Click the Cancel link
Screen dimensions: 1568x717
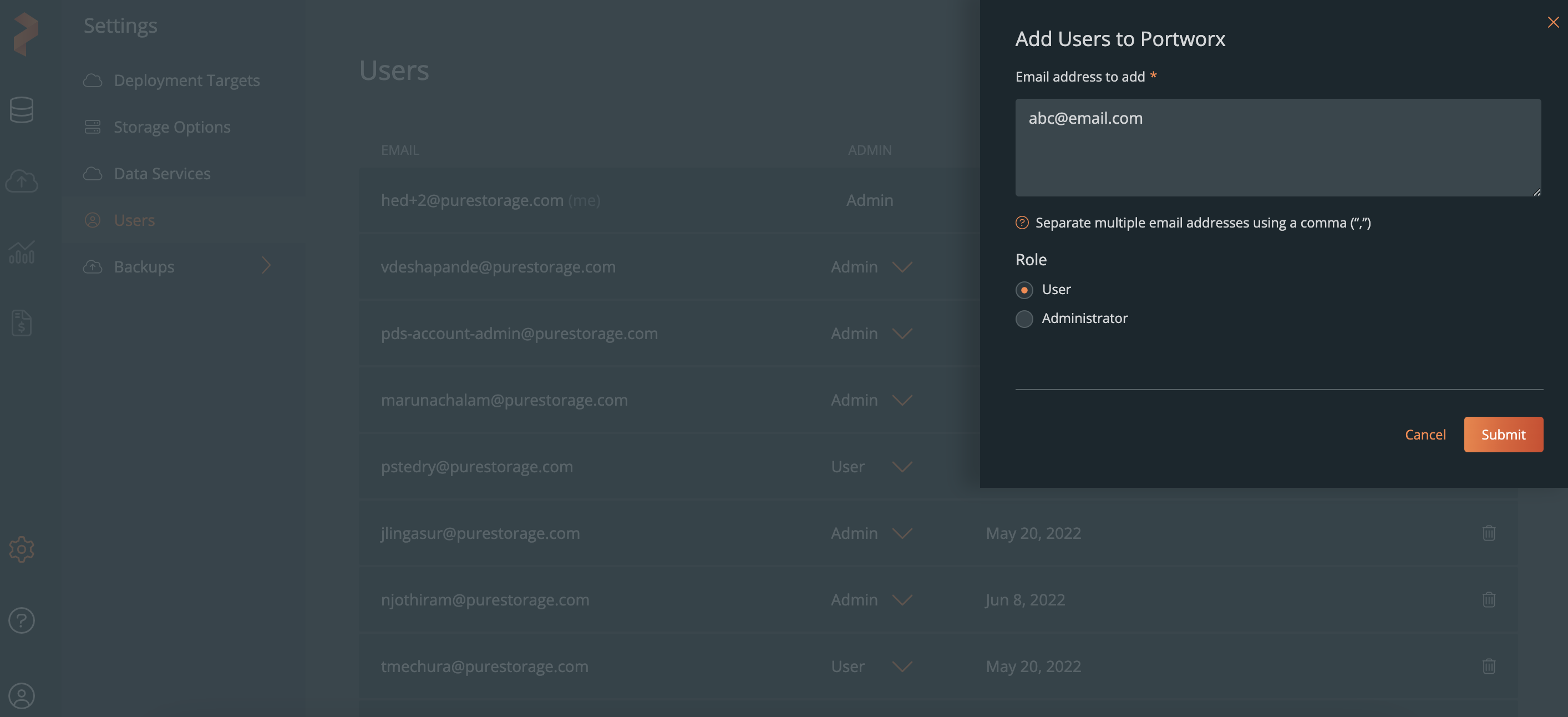click(1425, 435)
